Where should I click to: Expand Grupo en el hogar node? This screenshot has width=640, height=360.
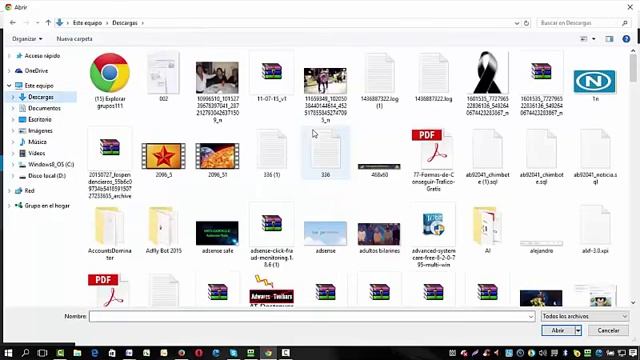click(9, 206)
